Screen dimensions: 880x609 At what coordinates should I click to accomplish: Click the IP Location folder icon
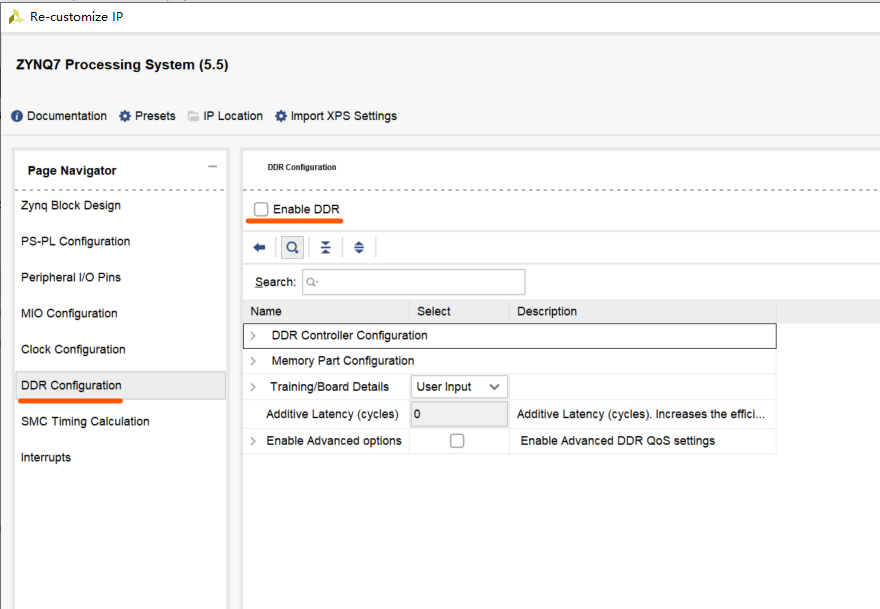pos(193,116)
